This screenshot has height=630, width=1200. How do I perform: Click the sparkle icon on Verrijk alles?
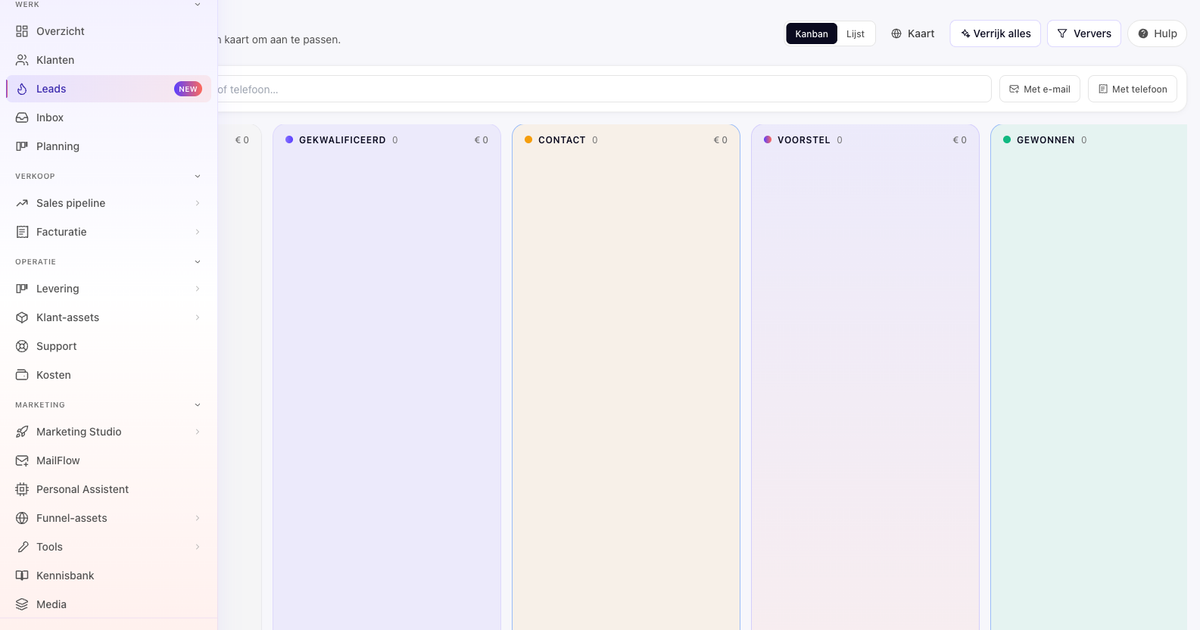[965, 34]
